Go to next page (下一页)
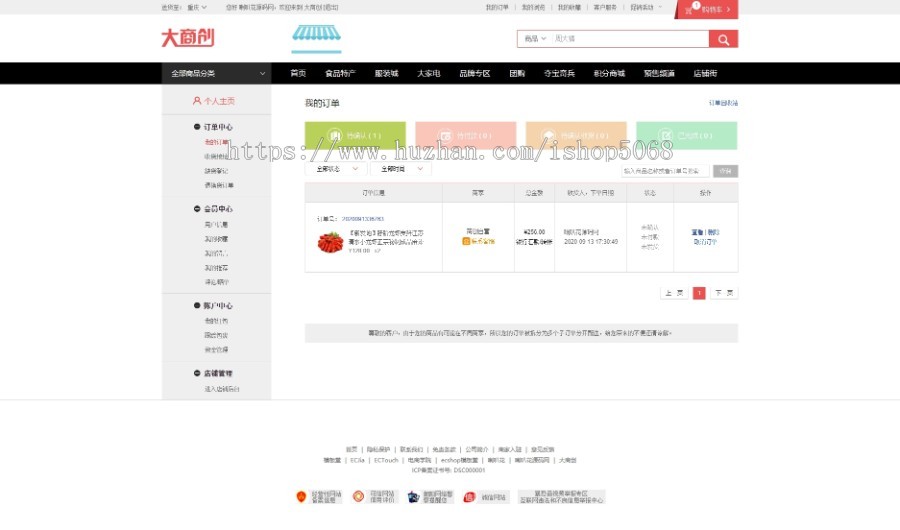900x530 pixels. 724,293
